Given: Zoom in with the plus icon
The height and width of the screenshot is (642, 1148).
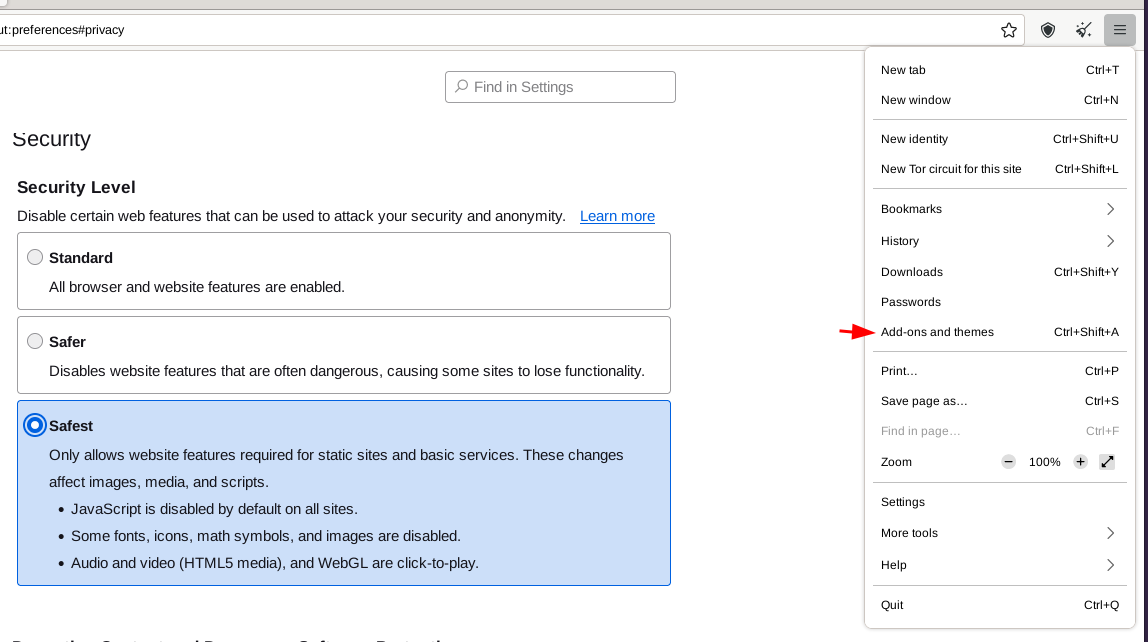Looking at the screenshot, I should tap(1080, 462).
